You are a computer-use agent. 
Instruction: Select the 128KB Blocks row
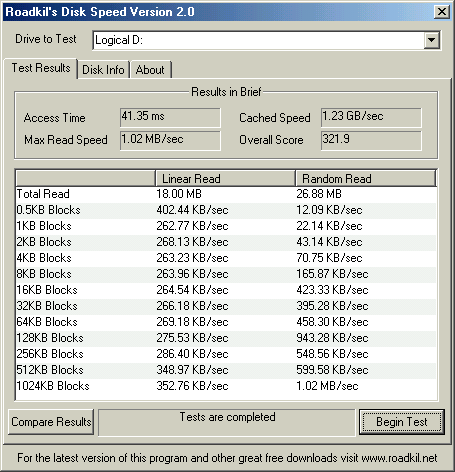point(226,338)
